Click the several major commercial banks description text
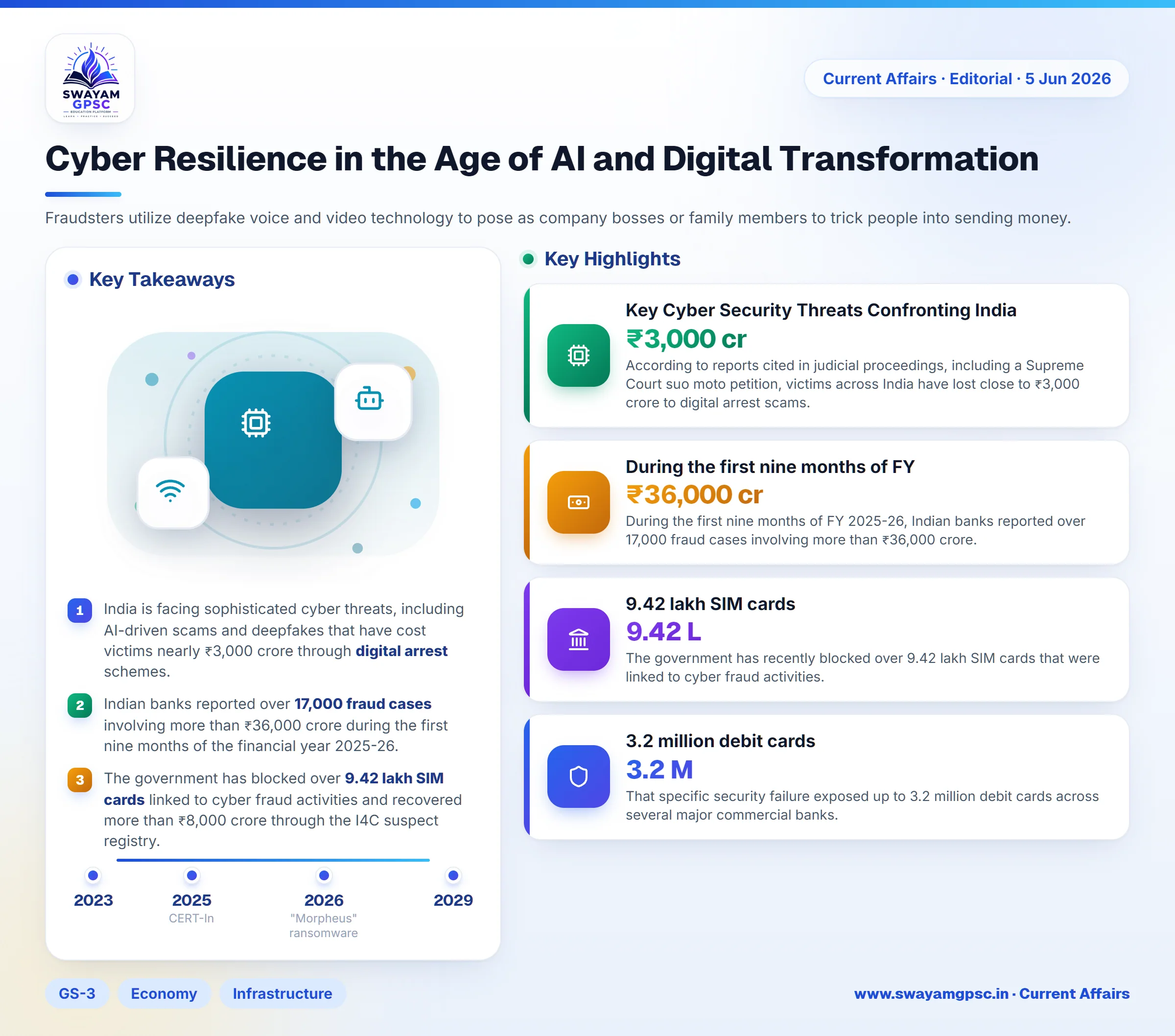This screenshot has width=1175, height=1036. 862,805
